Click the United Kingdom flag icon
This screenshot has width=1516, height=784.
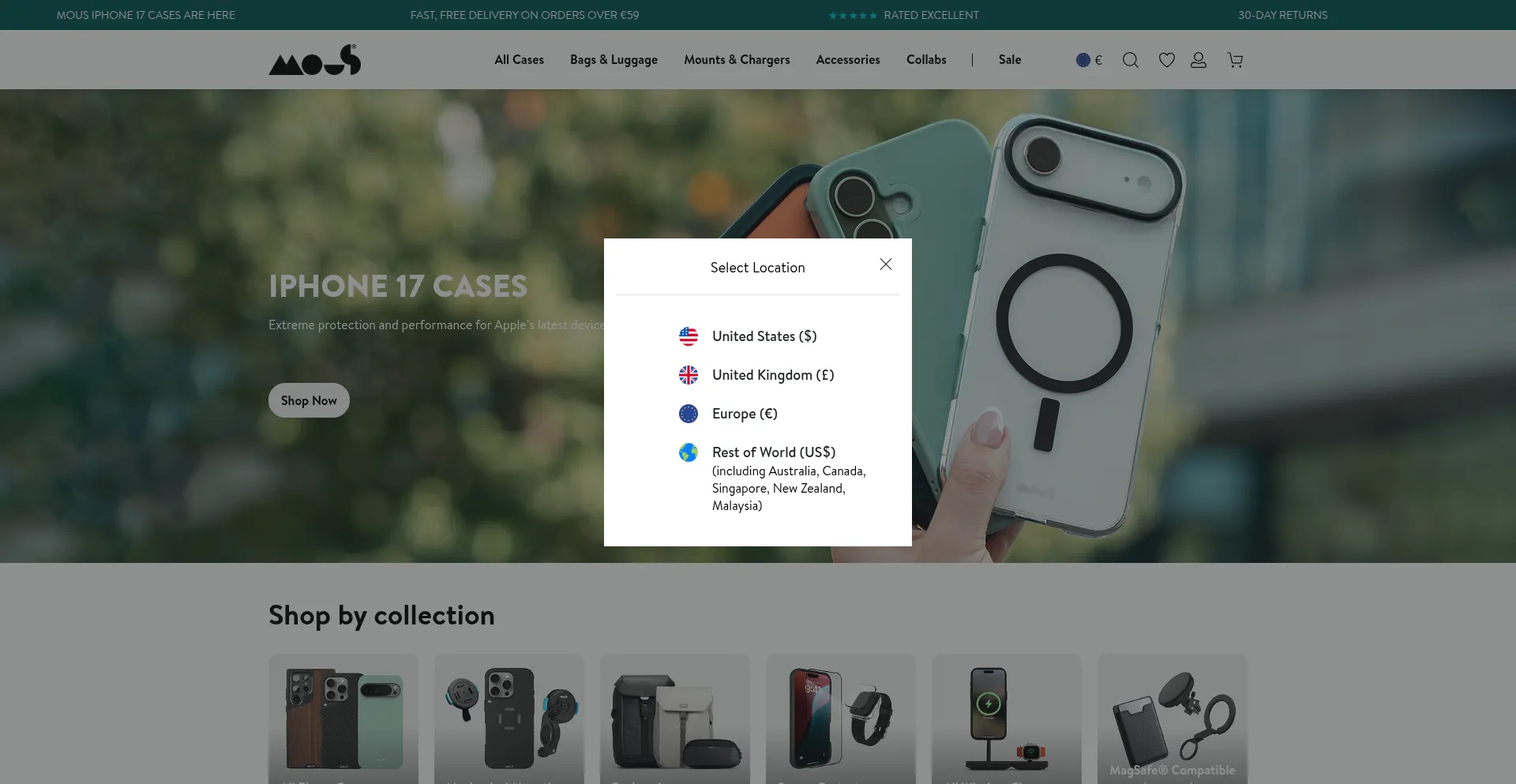[689, 375]
